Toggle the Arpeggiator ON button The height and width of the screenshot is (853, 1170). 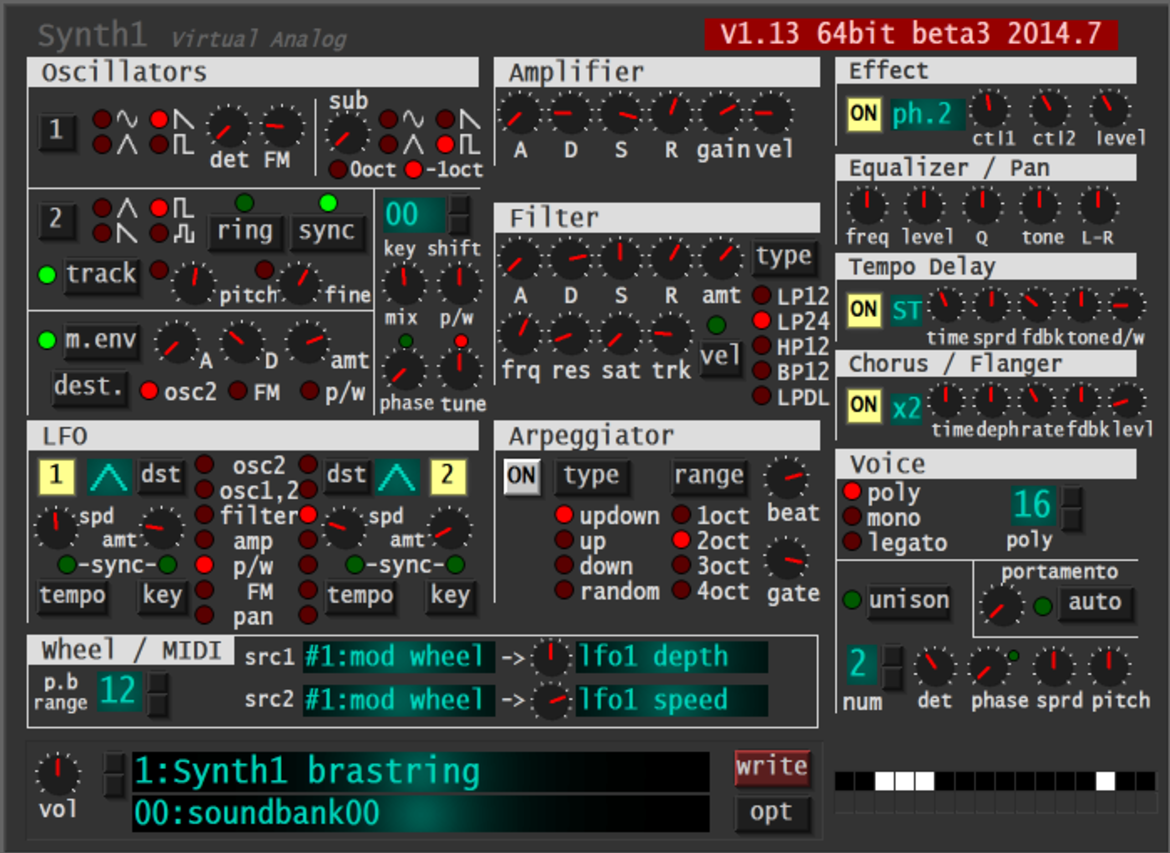(x=521, y=475)
